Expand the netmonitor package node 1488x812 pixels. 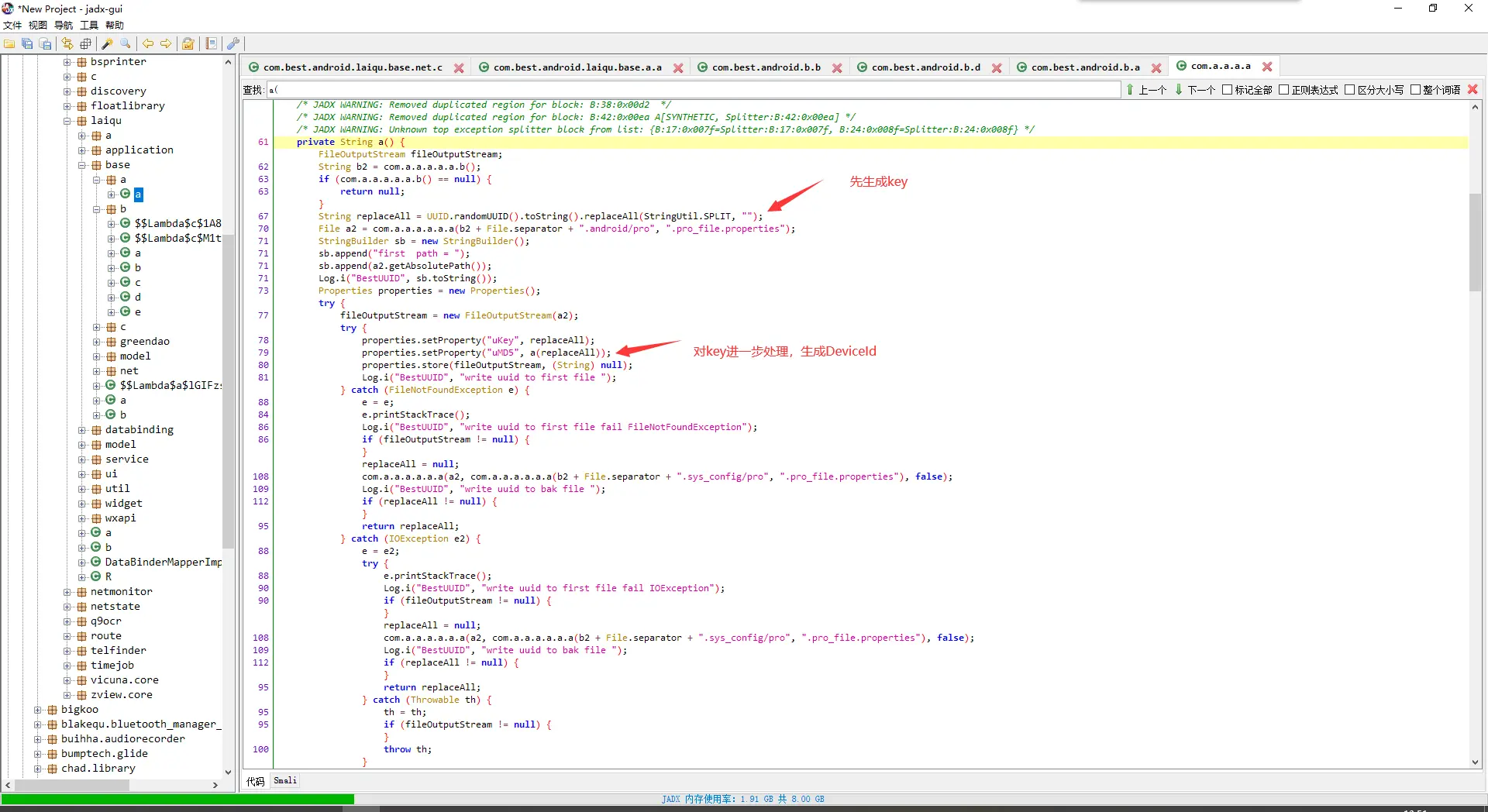point(67,592)
